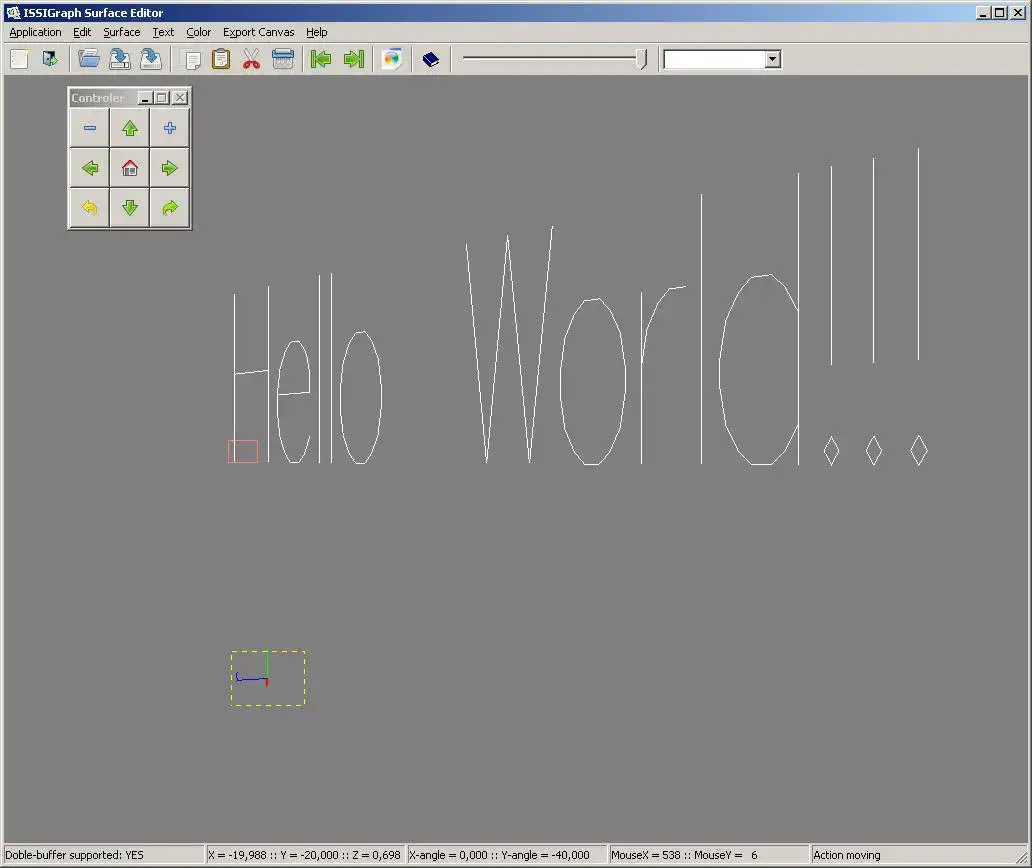Reset view with red Home icon
1032x868 pixels.
tap(130, 168)
